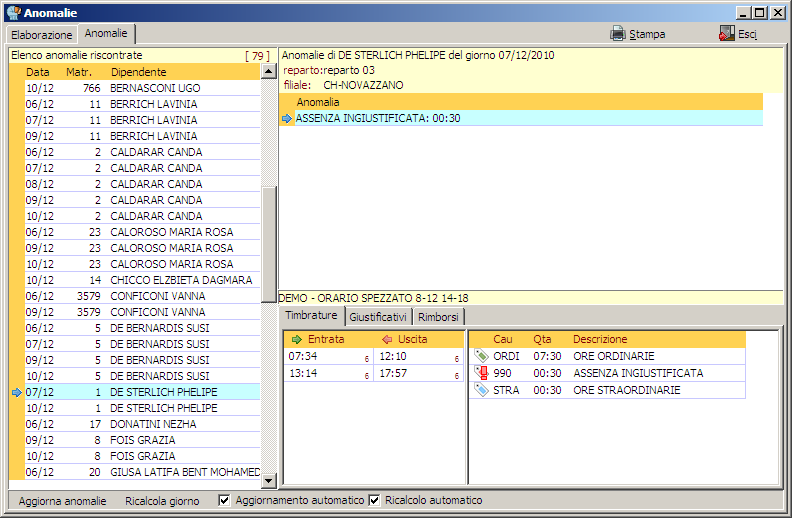Select row 07/12 DE BERNARDIS SUSI
The height and width of the screenshot is (518, 792).
[142, 344]
